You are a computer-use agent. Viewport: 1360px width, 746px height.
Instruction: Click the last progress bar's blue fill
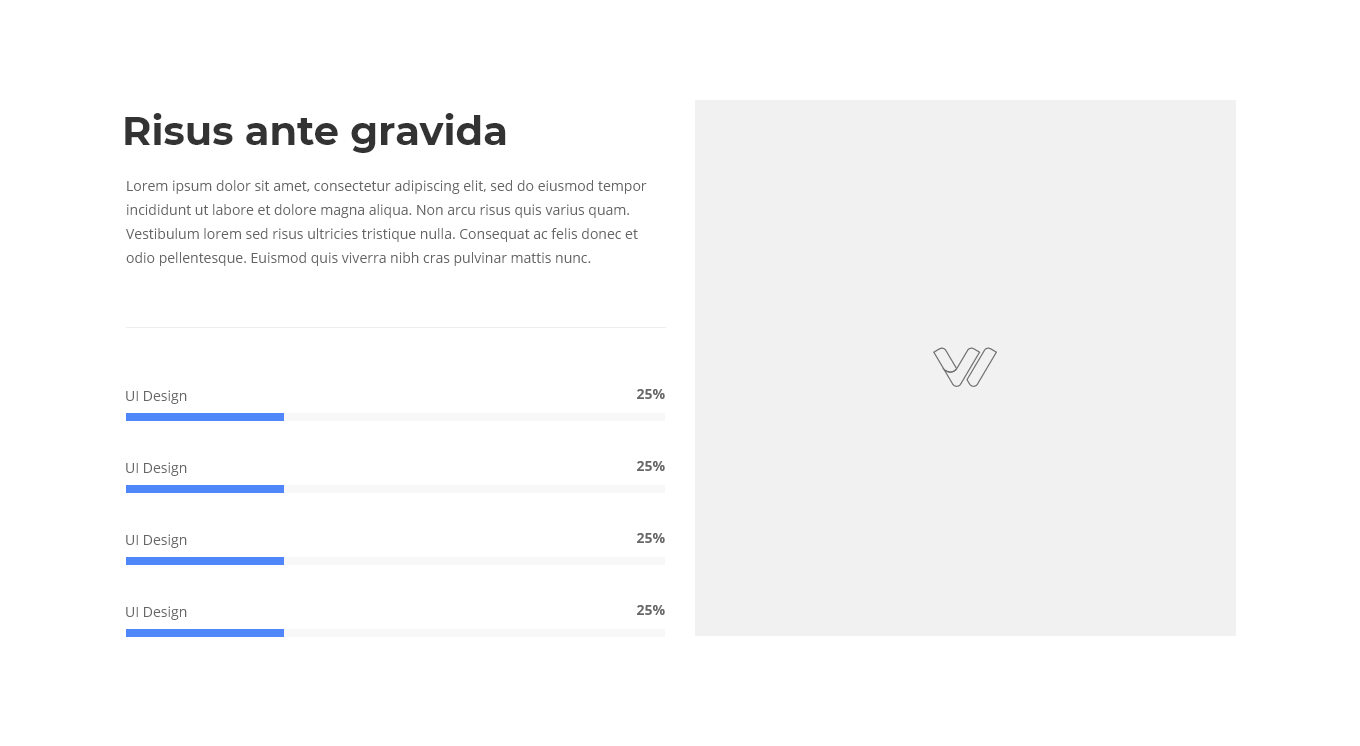click(x=205, y=633)
